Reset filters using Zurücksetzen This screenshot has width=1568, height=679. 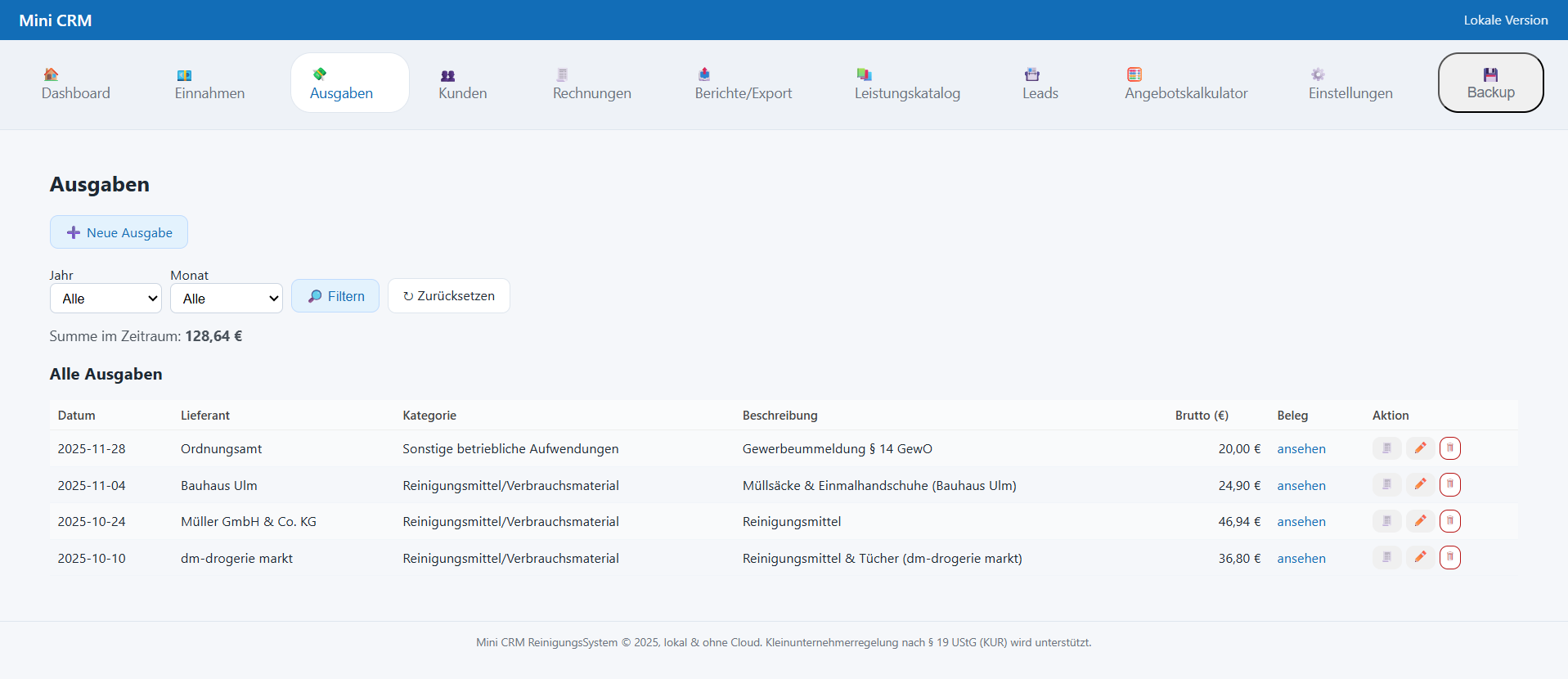(448, 296)
